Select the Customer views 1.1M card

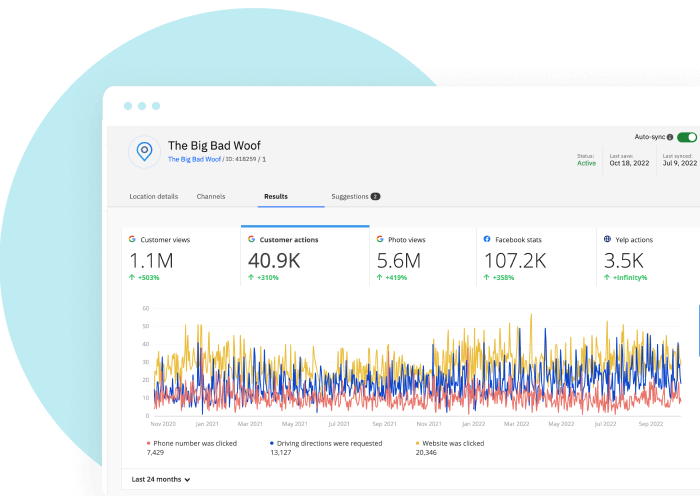181,256
